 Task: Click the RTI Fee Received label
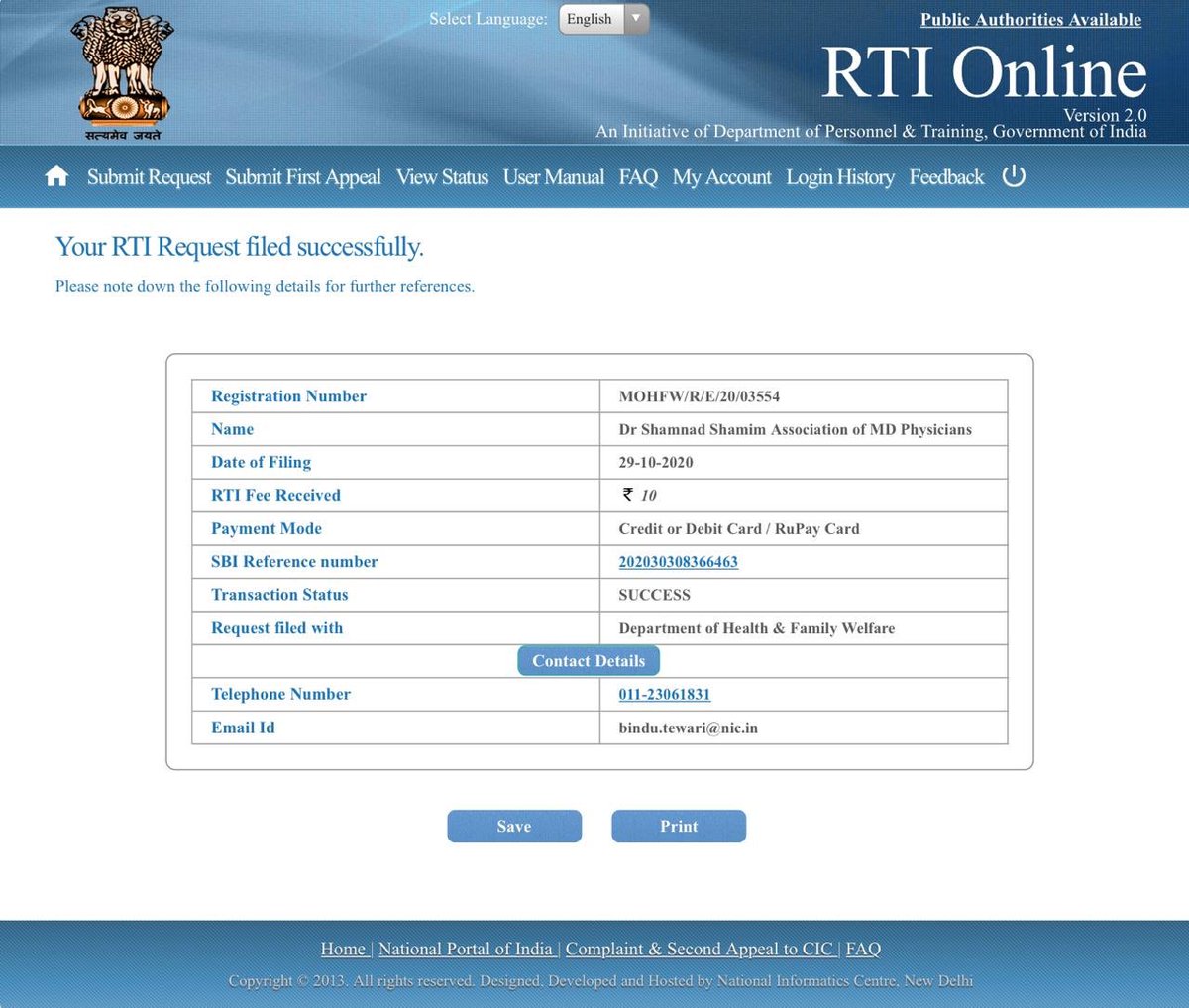click(275, 496)
